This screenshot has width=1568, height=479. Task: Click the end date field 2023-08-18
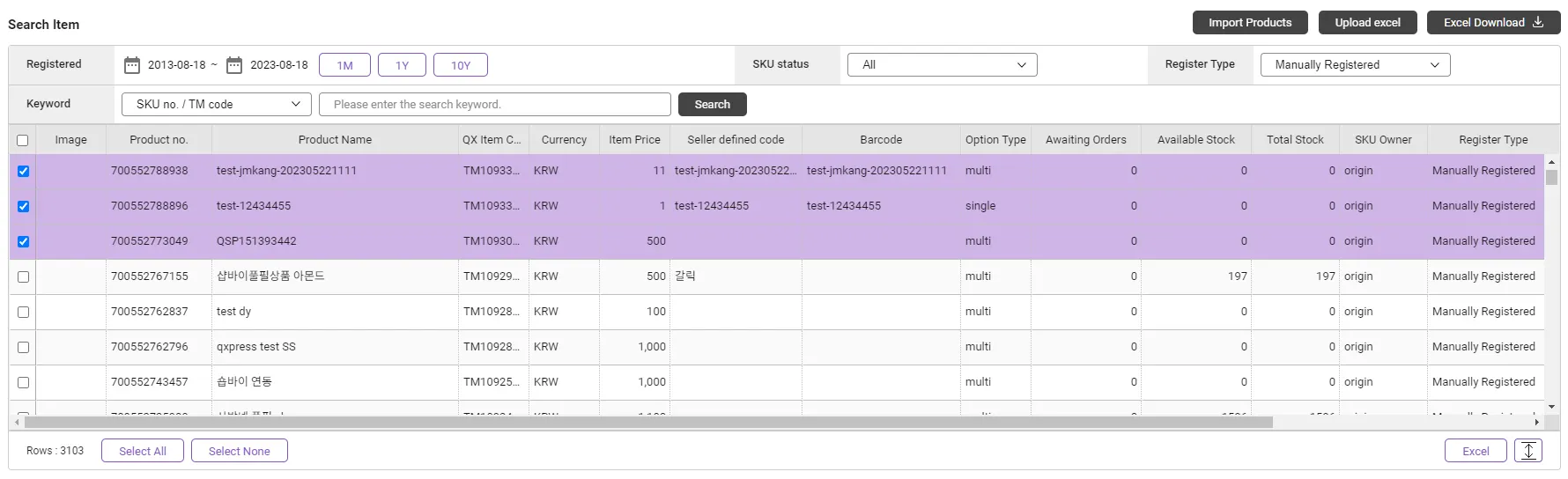pyautogui.click(x=279, y=65)
